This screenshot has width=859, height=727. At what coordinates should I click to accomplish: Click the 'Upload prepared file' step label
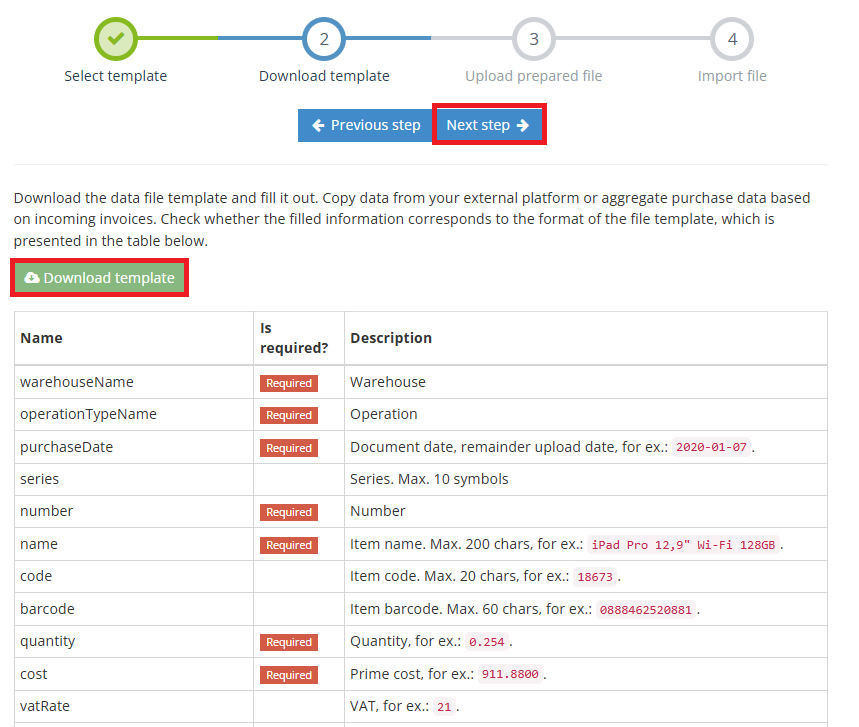pyautogui.click(x=533, y=76)
